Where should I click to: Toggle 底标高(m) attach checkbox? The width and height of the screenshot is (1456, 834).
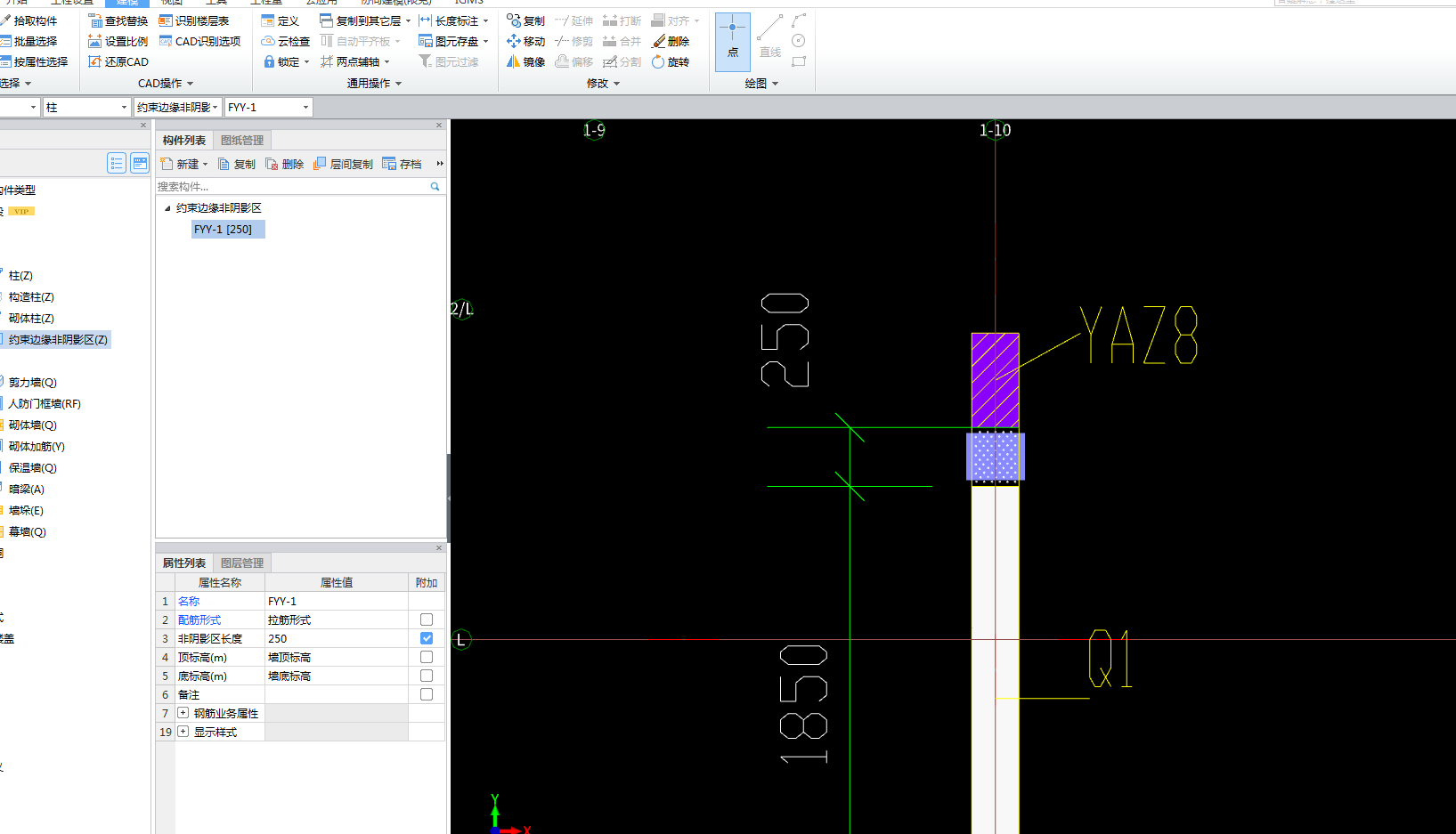[427, 676]
